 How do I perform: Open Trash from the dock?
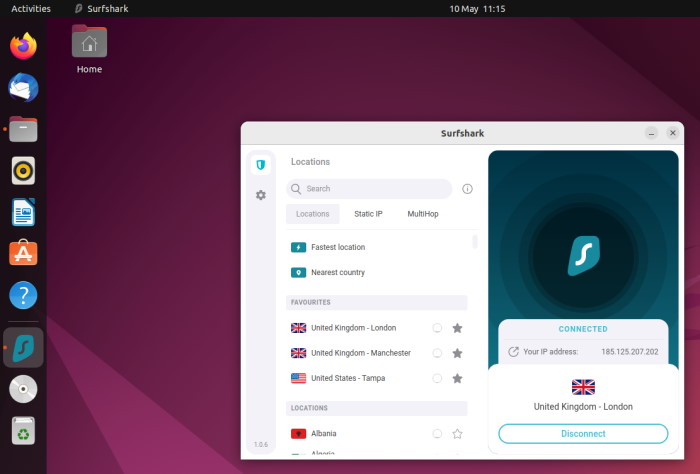[23, 431]
